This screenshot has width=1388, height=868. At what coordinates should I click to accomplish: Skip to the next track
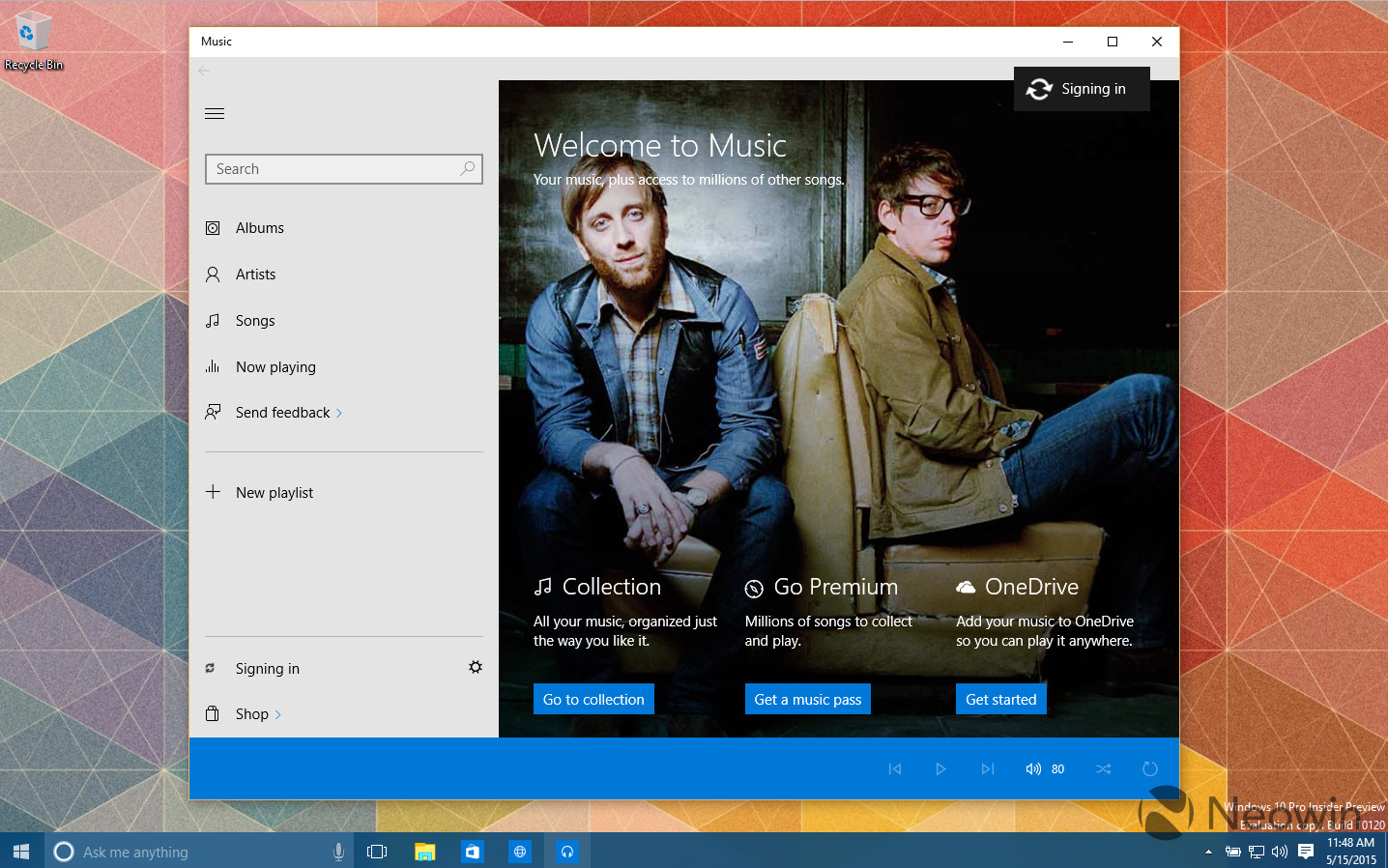987,769
